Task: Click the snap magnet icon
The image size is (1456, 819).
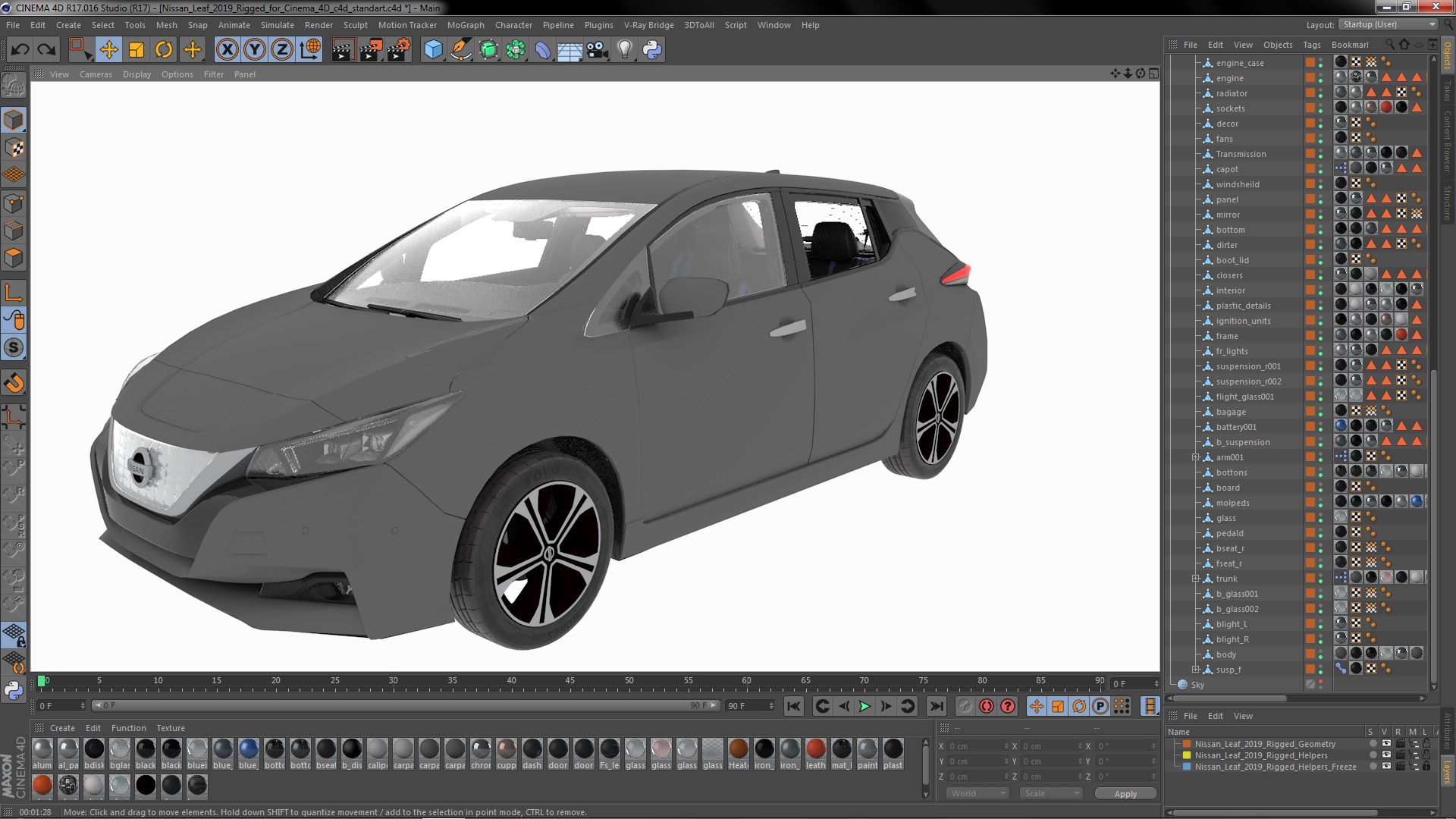Action: 14,383
